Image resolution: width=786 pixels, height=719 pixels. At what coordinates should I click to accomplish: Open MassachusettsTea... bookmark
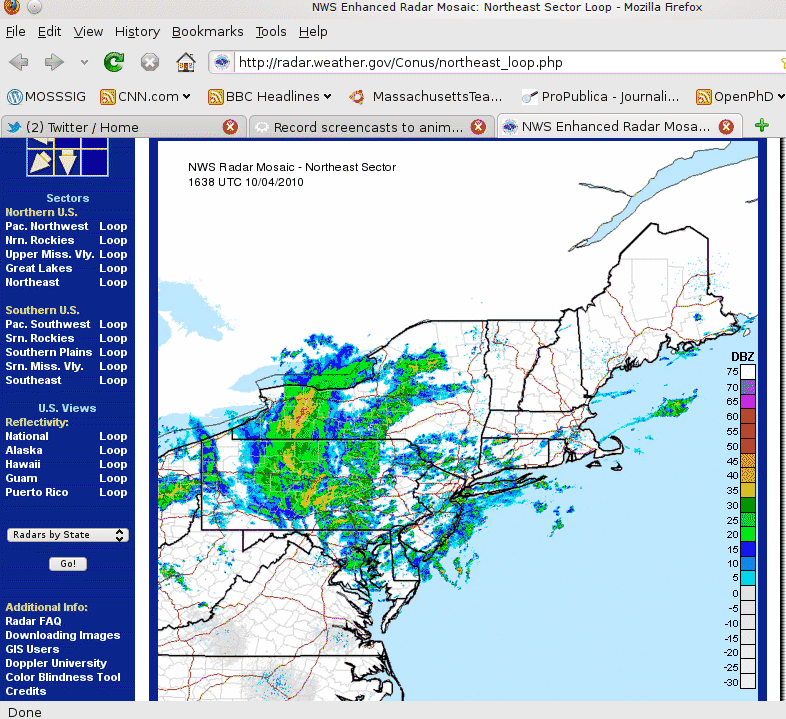coord(426,96)
